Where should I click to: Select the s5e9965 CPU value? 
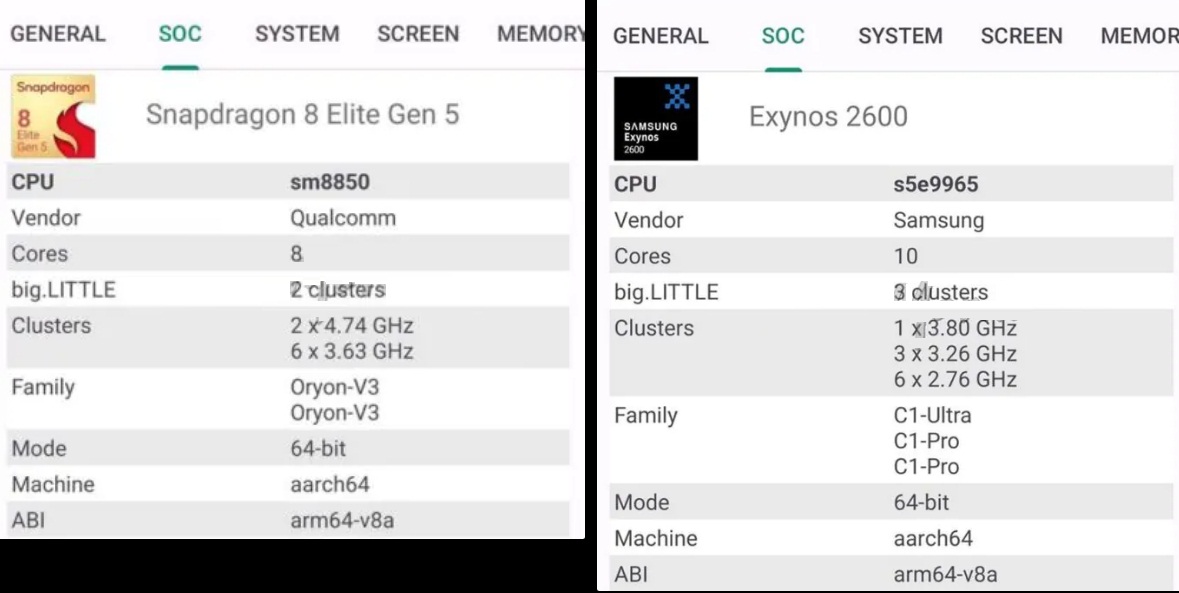point(935,184)
